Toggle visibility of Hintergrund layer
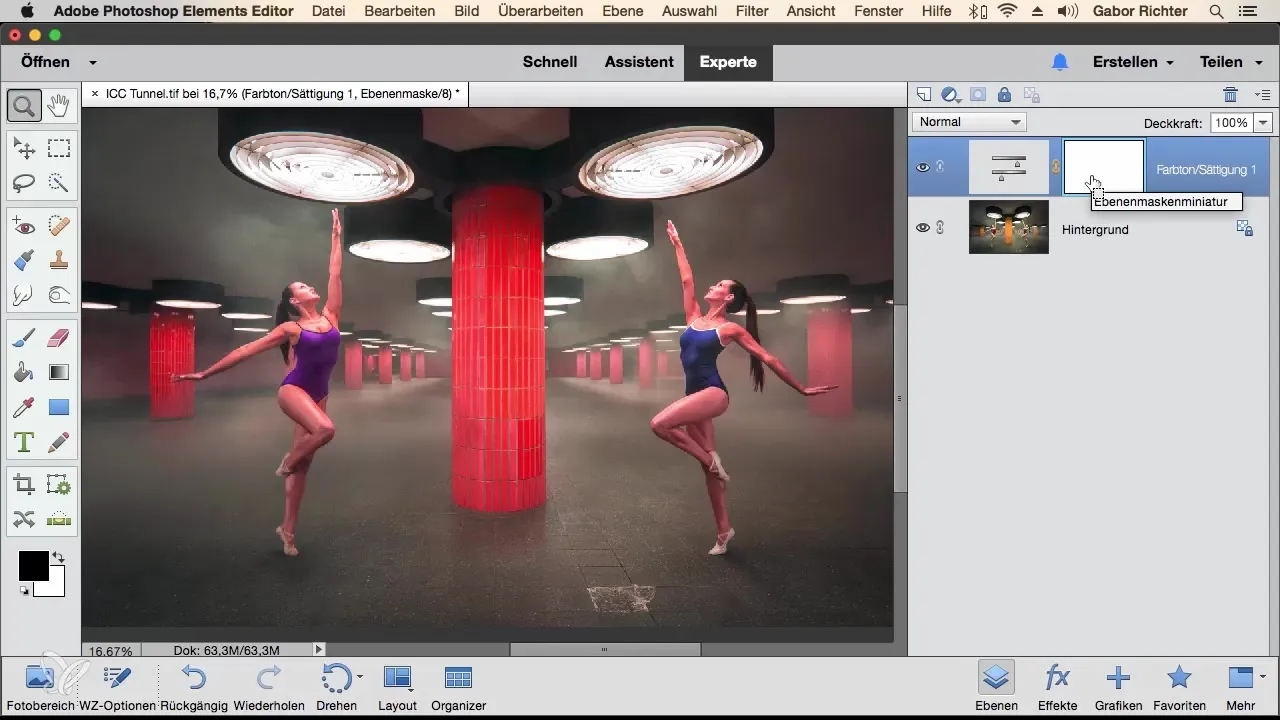The height and width of the screenshot is (720, 1280). (x=923, y=228)
